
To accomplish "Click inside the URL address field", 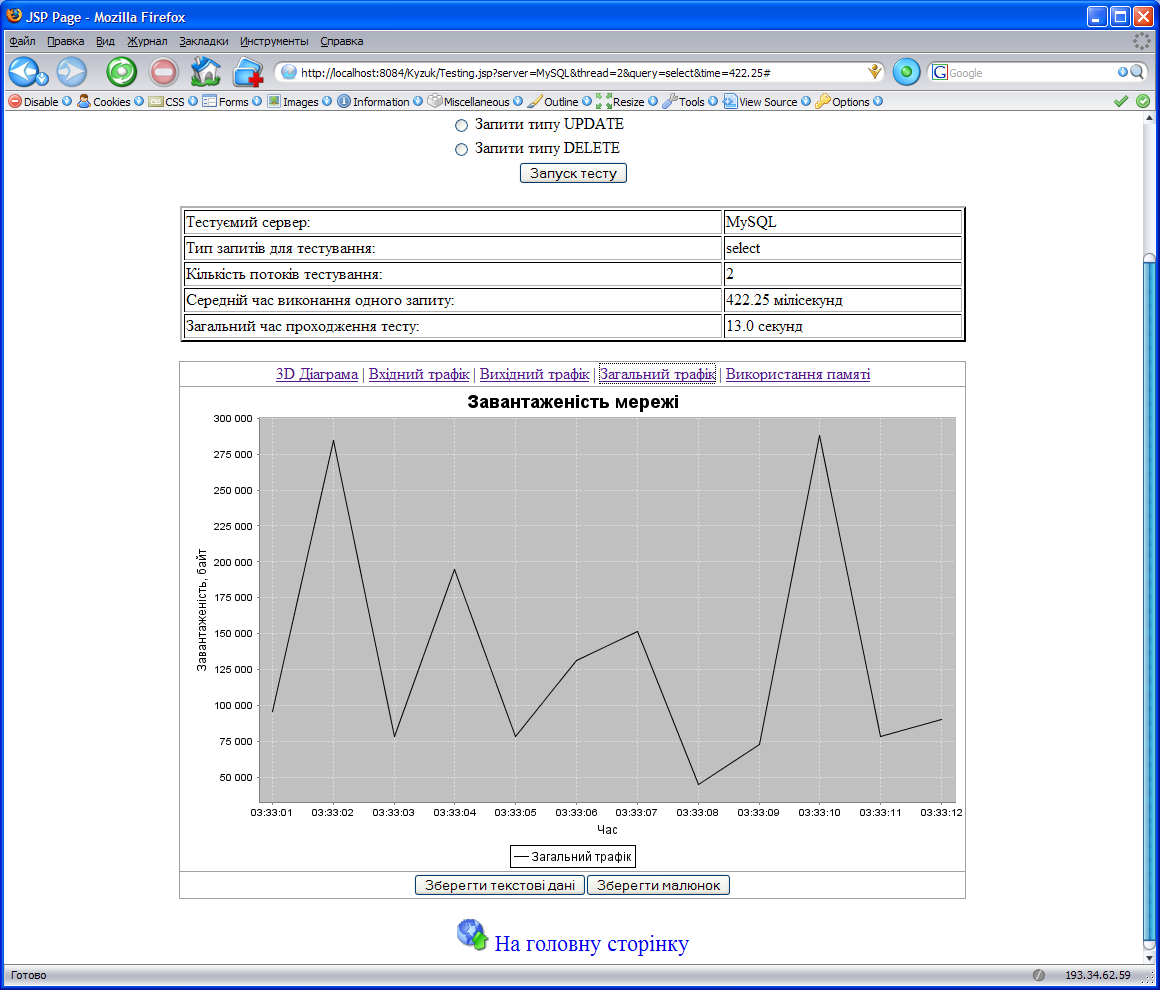I will pos(580,72).
